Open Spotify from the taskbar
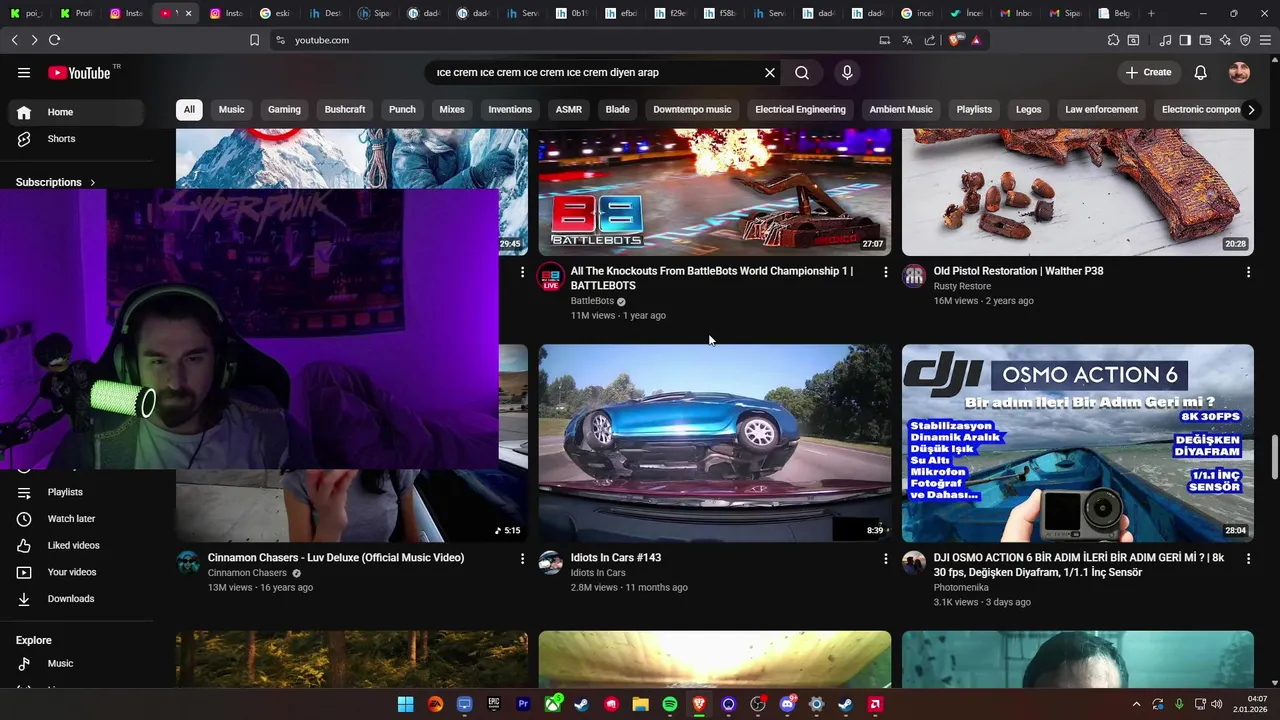The height and width of the screenshot is (720, 1280). tap(670, 704)
